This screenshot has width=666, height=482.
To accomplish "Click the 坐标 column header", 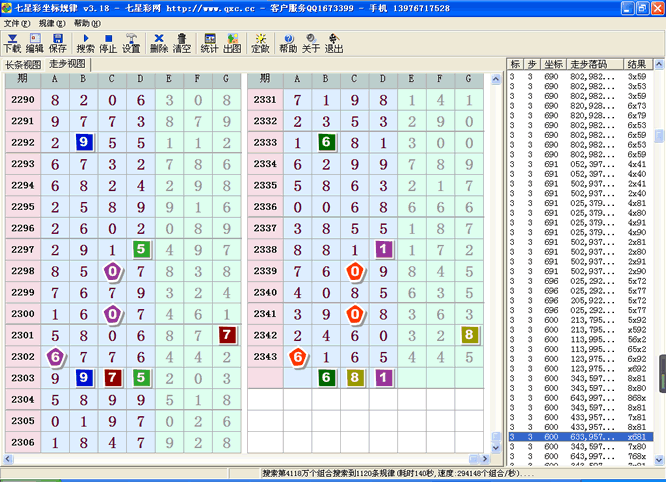I will pos(553,65).
